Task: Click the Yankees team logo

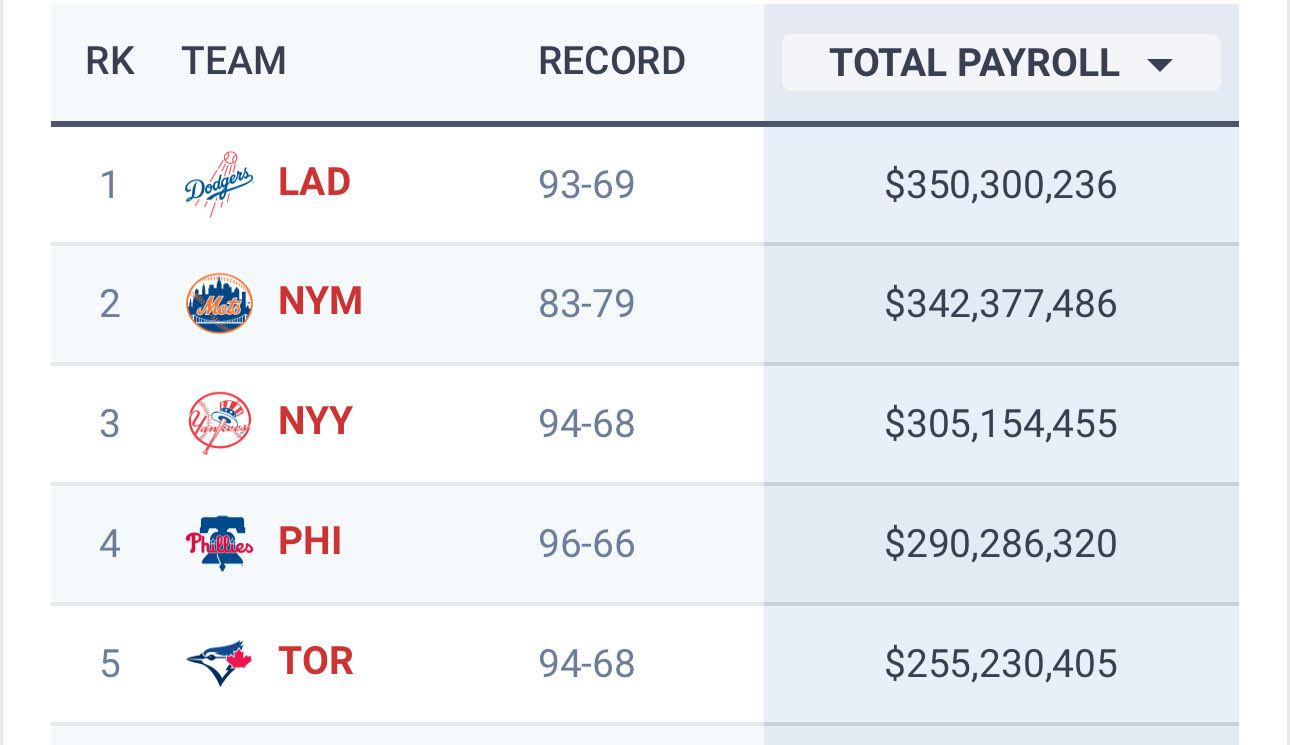Action: [219, 423]
